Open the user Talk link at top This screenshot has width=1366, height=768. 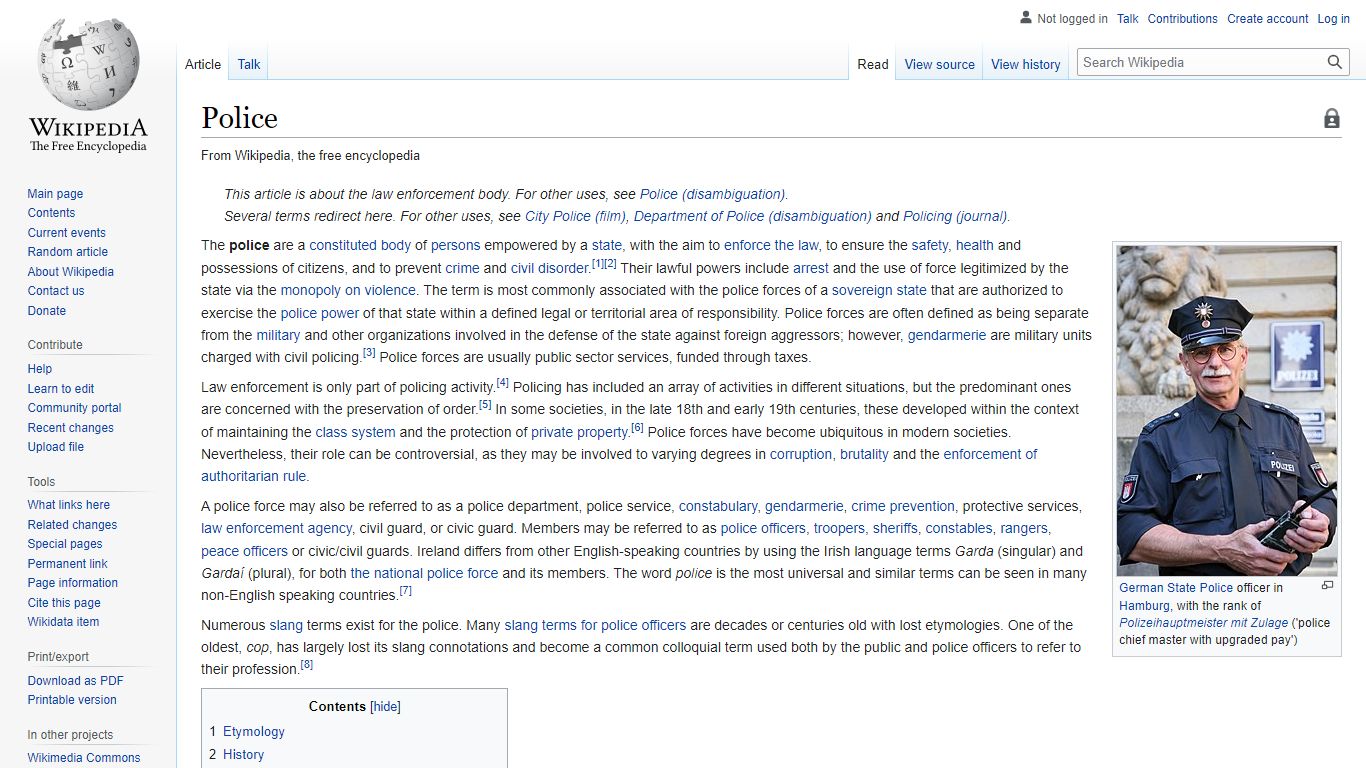pos(1128,18)
